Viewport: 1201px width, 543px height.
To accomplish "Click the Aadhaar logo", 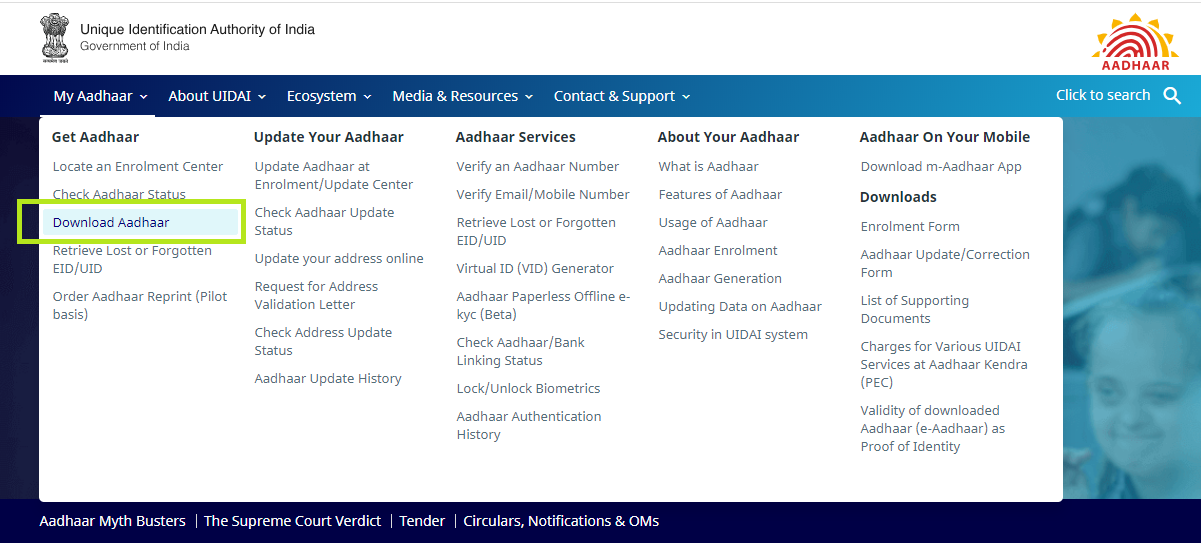I will pyautogui.click(x=1135, y=42).
